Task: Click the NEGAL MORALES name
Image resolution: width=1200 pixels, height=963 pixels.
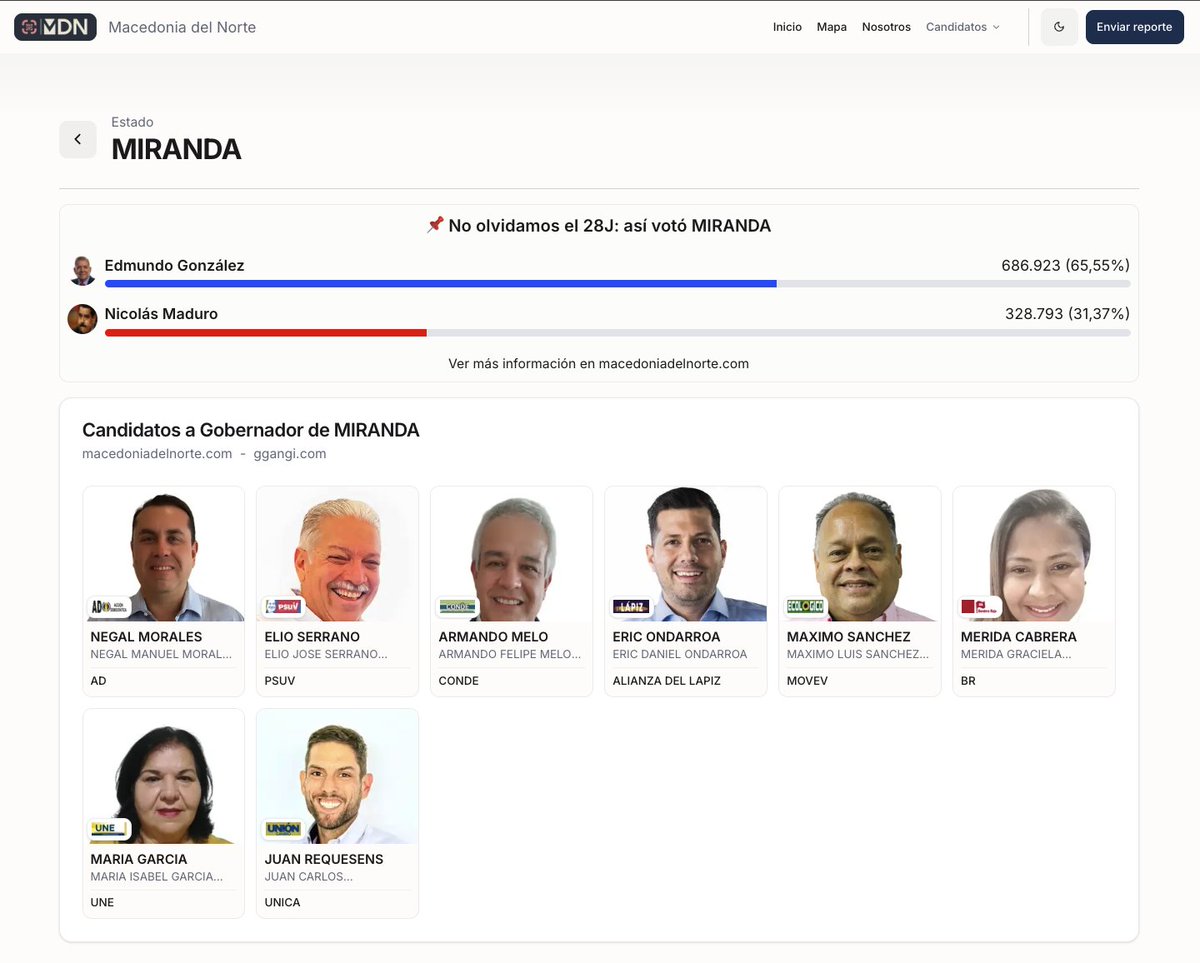Action: (x=146, y=636)
